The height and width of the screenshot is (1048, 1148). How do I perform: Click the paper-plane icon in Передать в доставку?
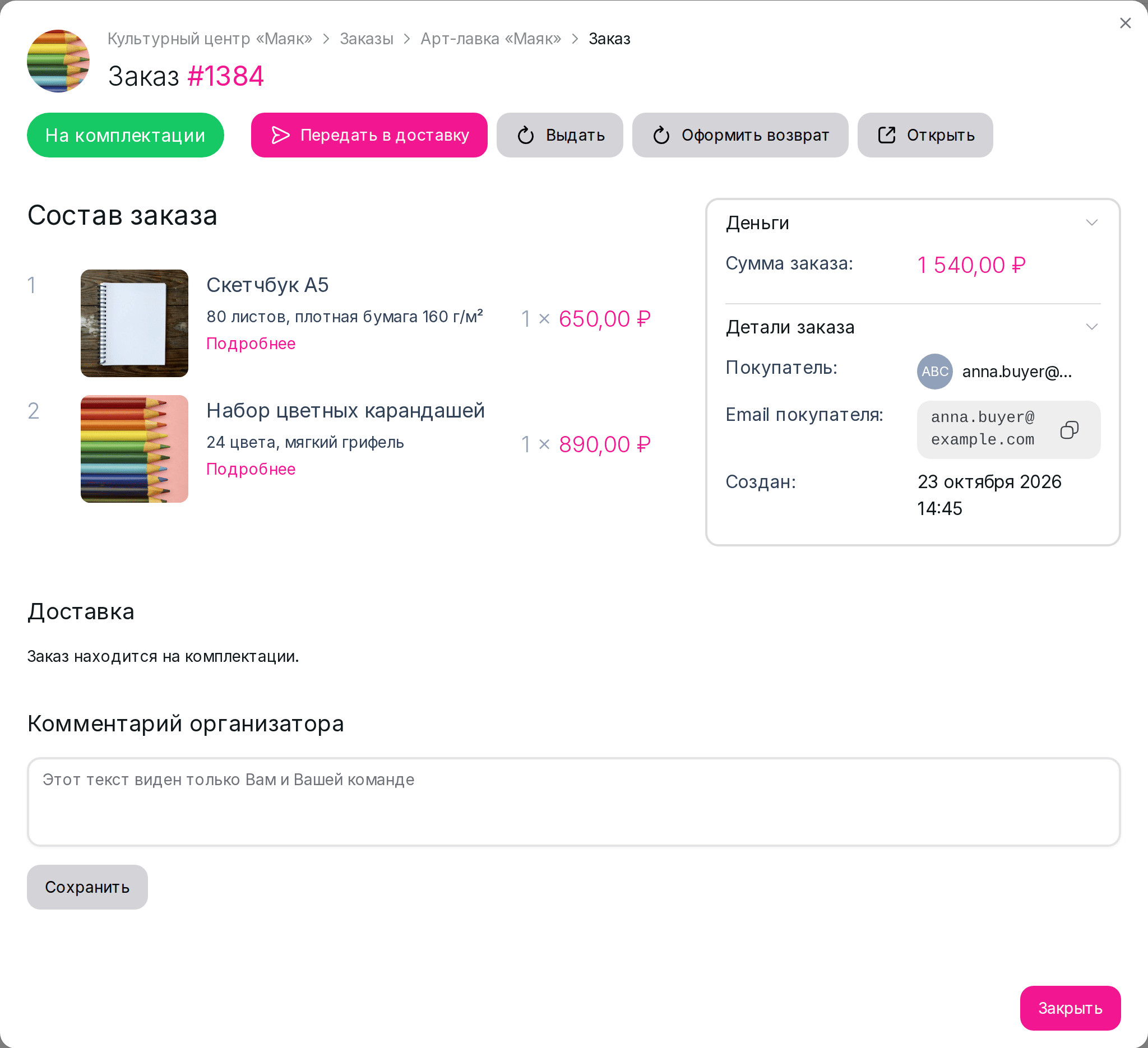(x=280, y=135)
